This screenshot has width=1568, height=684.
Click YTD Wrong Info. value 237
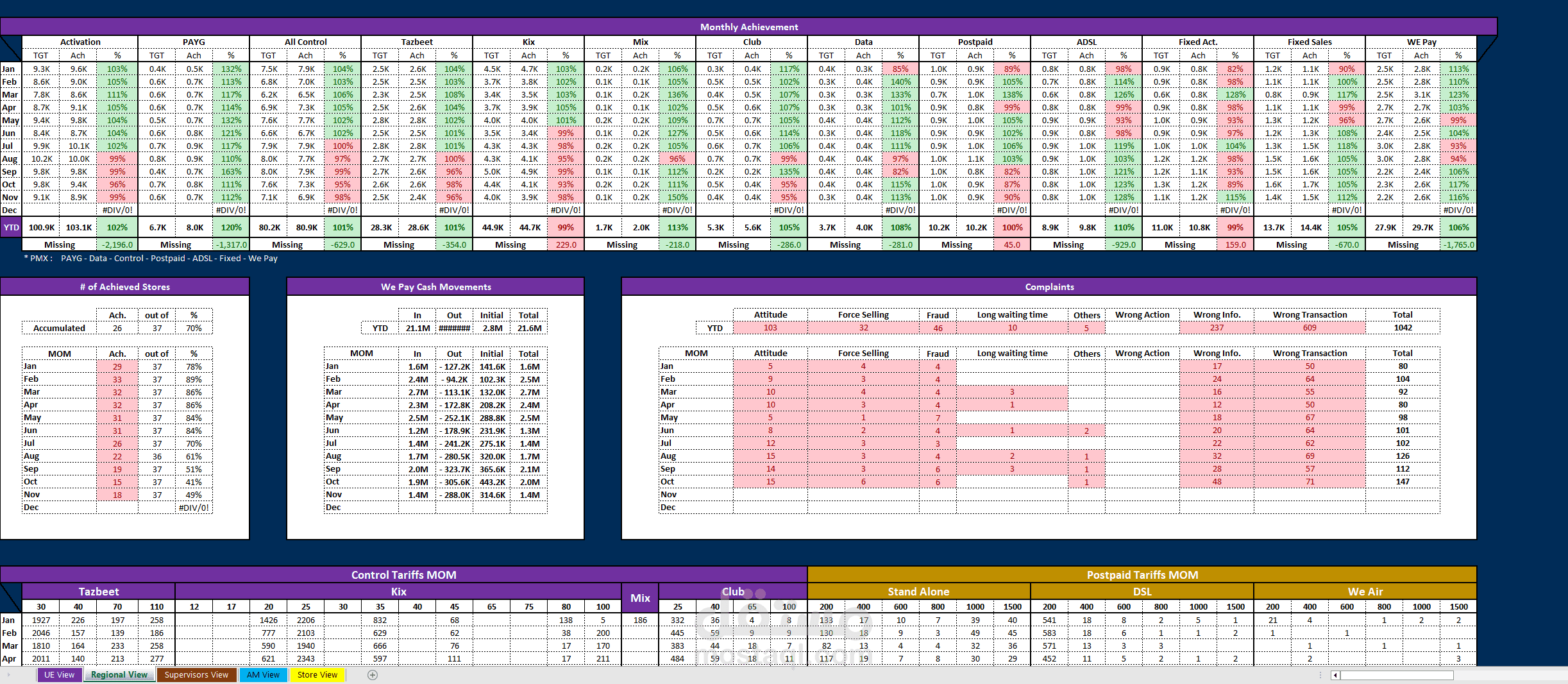[x=1217, y=328]
